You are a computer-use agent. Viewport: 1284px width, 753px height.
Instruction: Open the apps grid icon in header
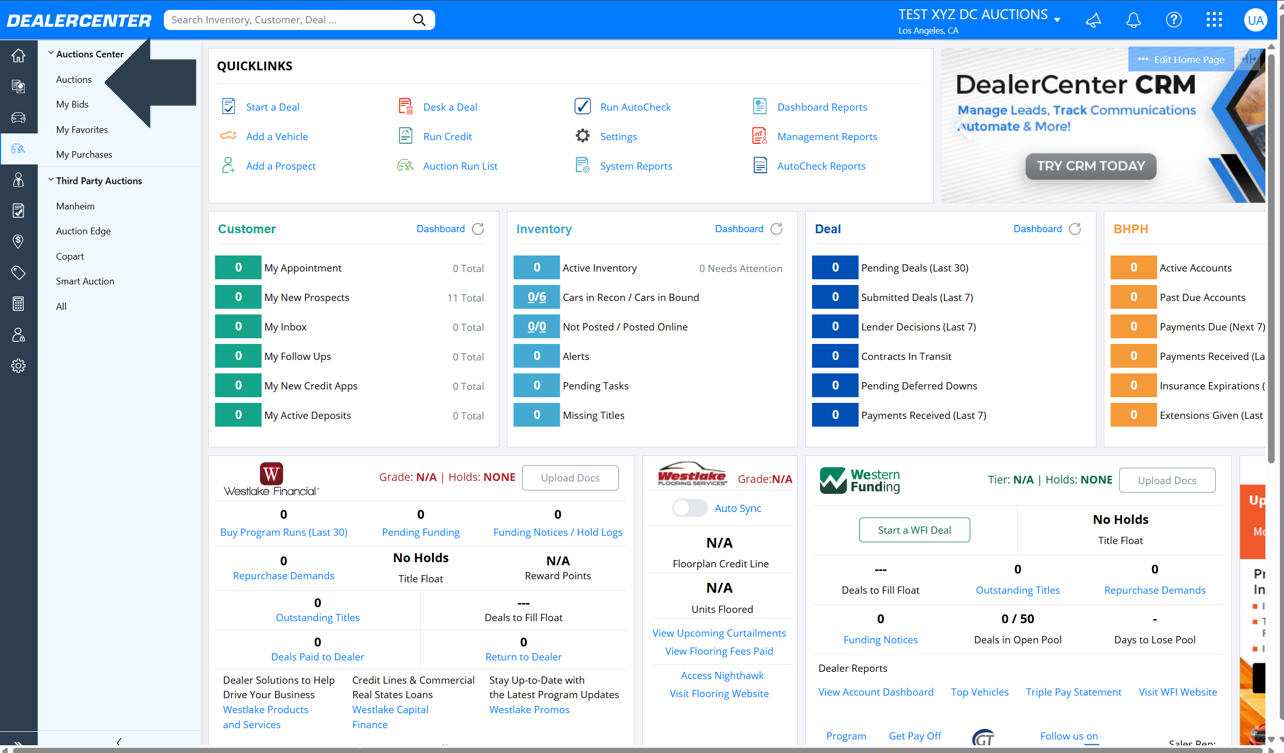[x=1214, y=20]
